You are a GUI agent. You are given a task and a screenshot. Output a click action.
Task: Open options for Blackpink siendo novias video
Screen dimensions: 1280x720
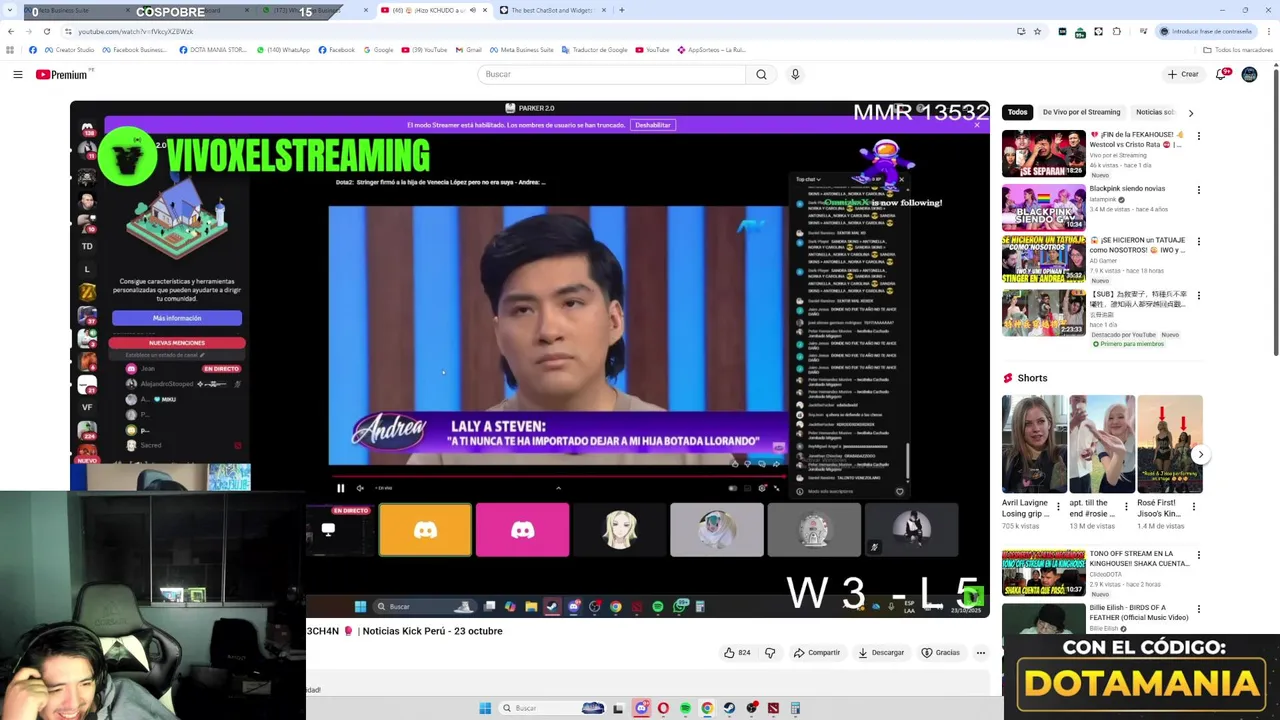coord(1199,190)
